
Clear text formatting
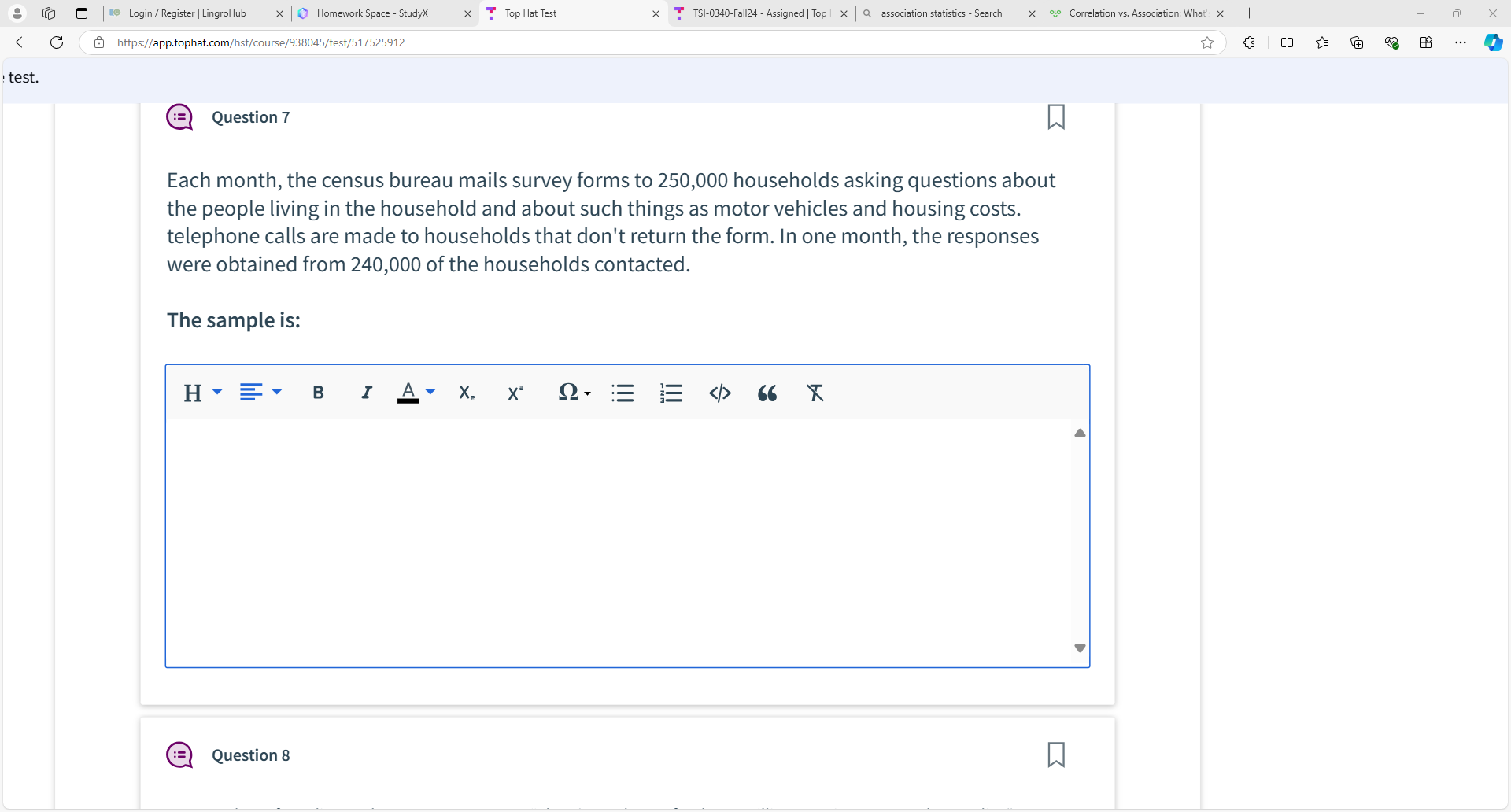click(x=815, y=393)
